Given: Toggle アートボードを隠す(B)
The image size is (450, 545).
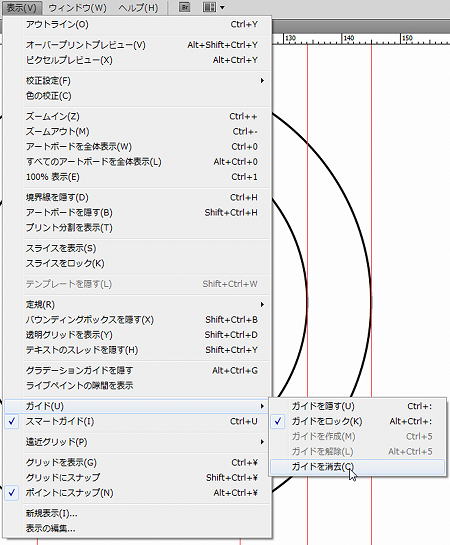Looking at the screenshot, I should coord(138,212).
